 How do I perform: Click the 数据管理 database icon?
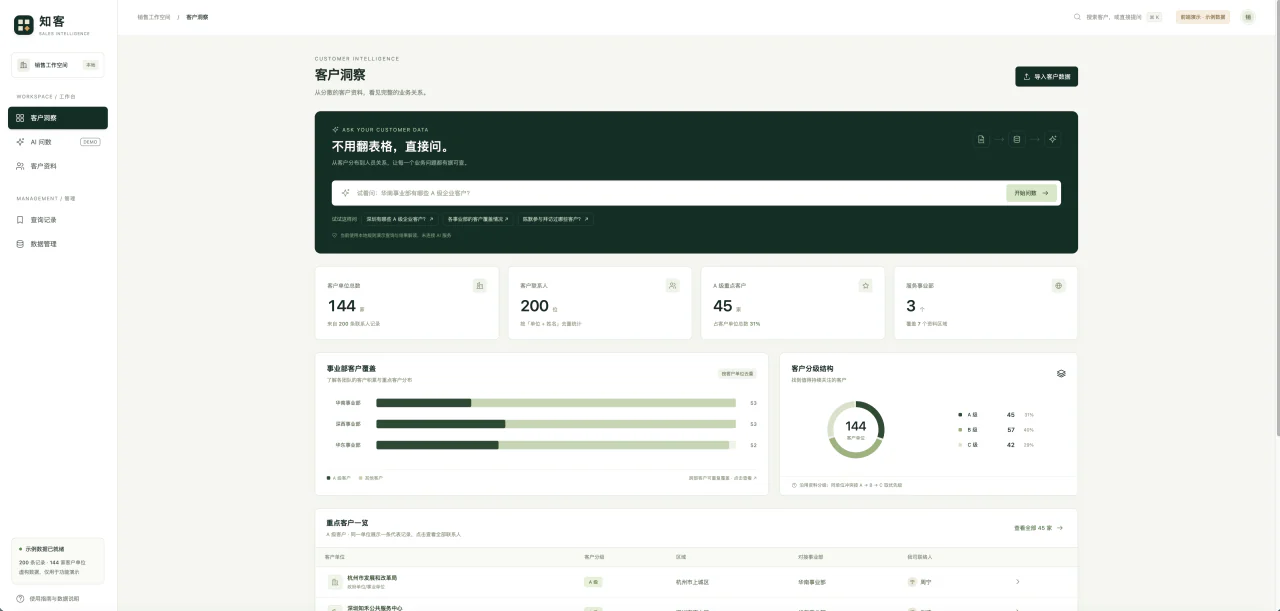pos(20,244)
